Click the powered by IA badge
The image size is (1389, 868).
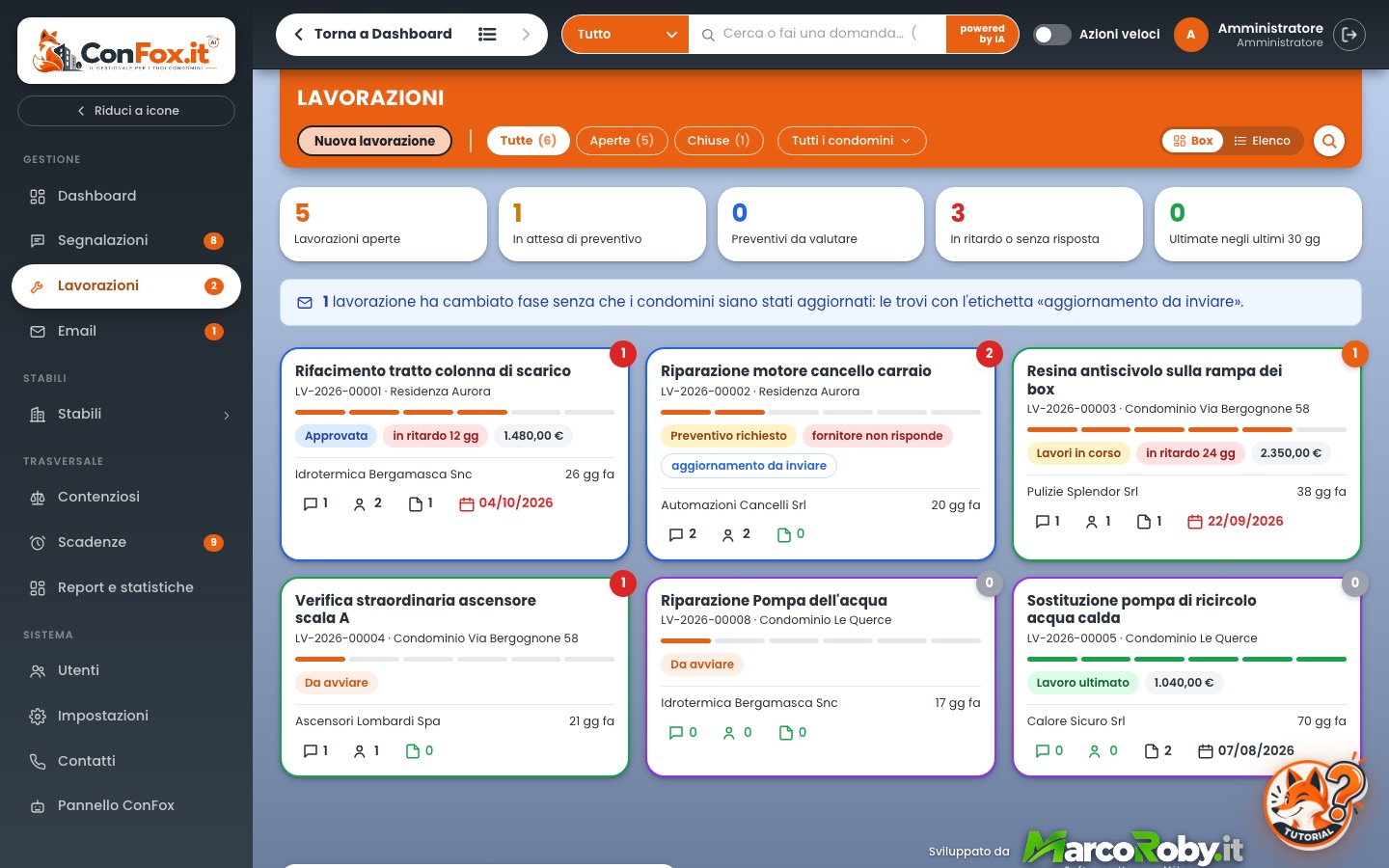pos(982,35)
